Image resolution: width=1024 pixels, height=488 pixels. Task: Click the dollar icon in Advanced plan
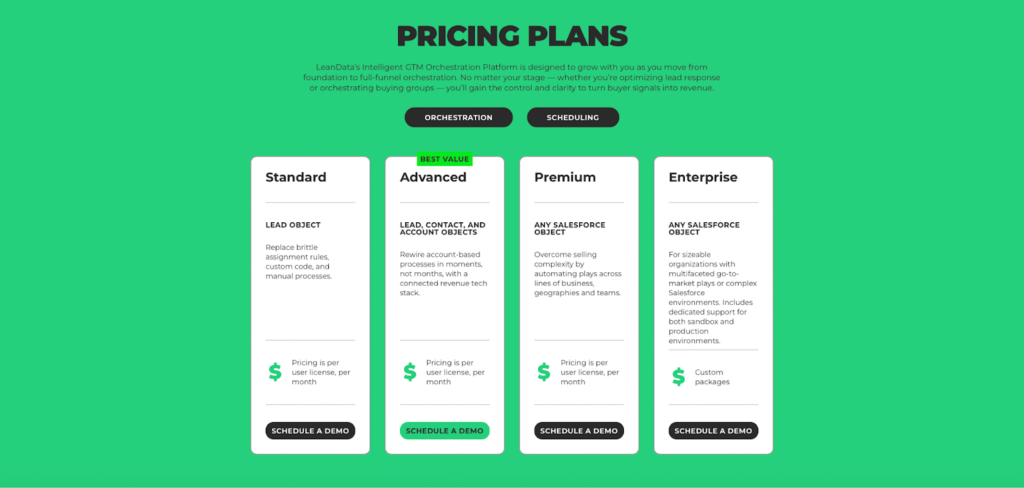point(409,372)
